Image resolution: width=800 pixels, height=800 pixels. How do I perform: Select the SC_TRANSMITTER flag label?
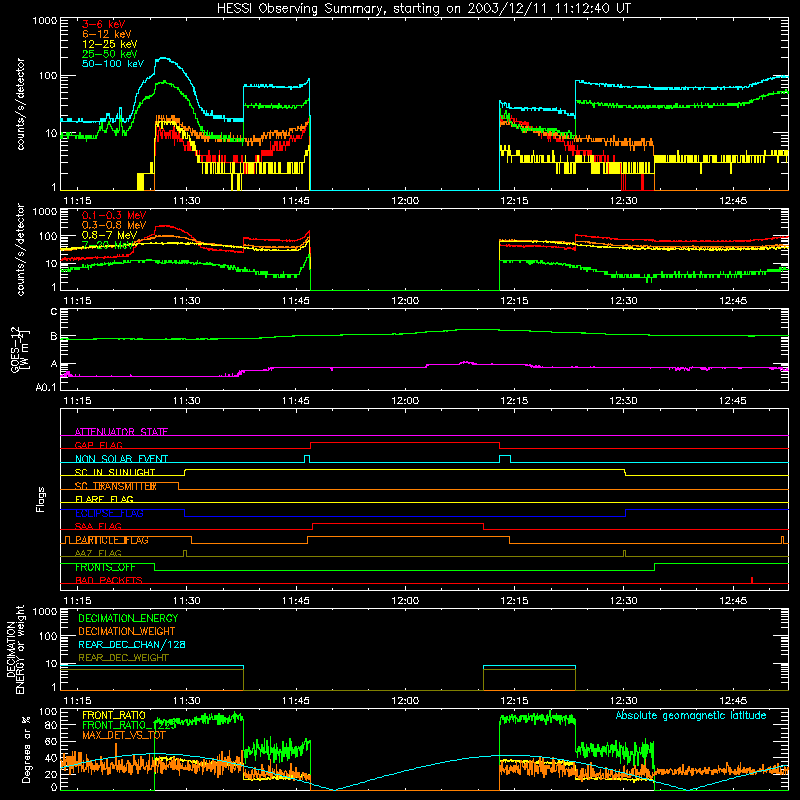tap(116, 486)
